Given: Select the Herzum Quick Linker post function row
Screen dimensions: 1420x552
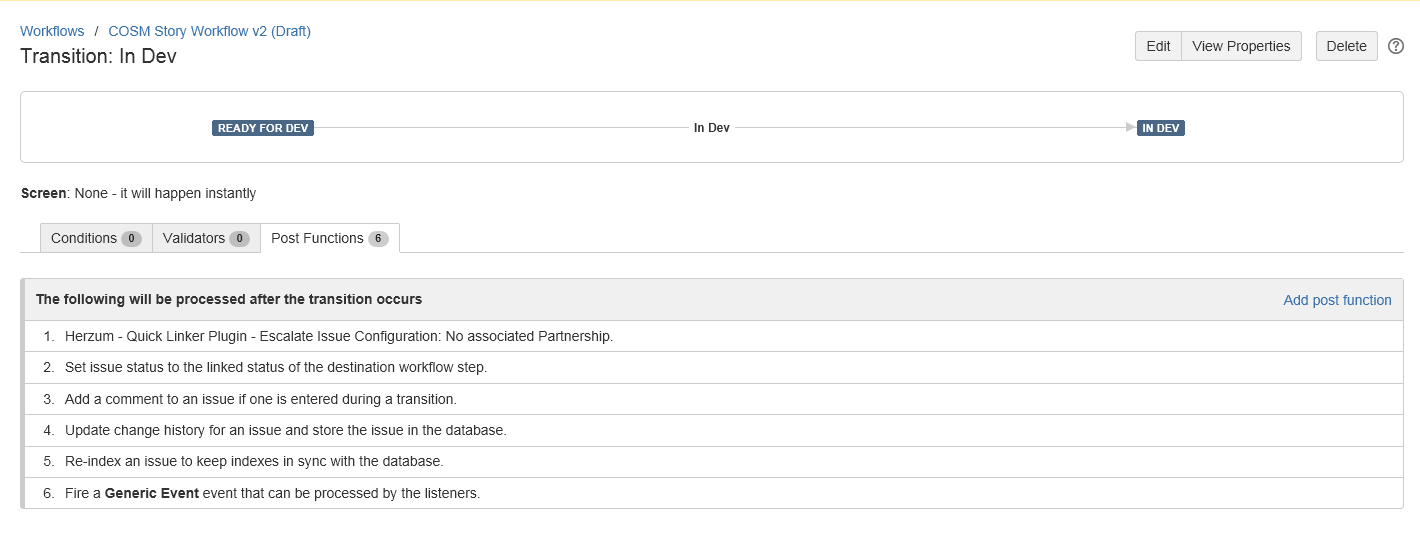Looking at the screenshot, I should (x=338, y=336).
